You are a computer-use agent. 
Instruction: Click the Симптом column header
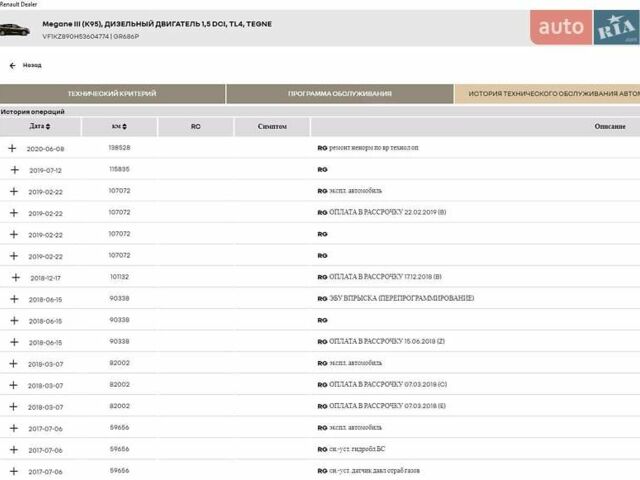(x=272, y=127)
